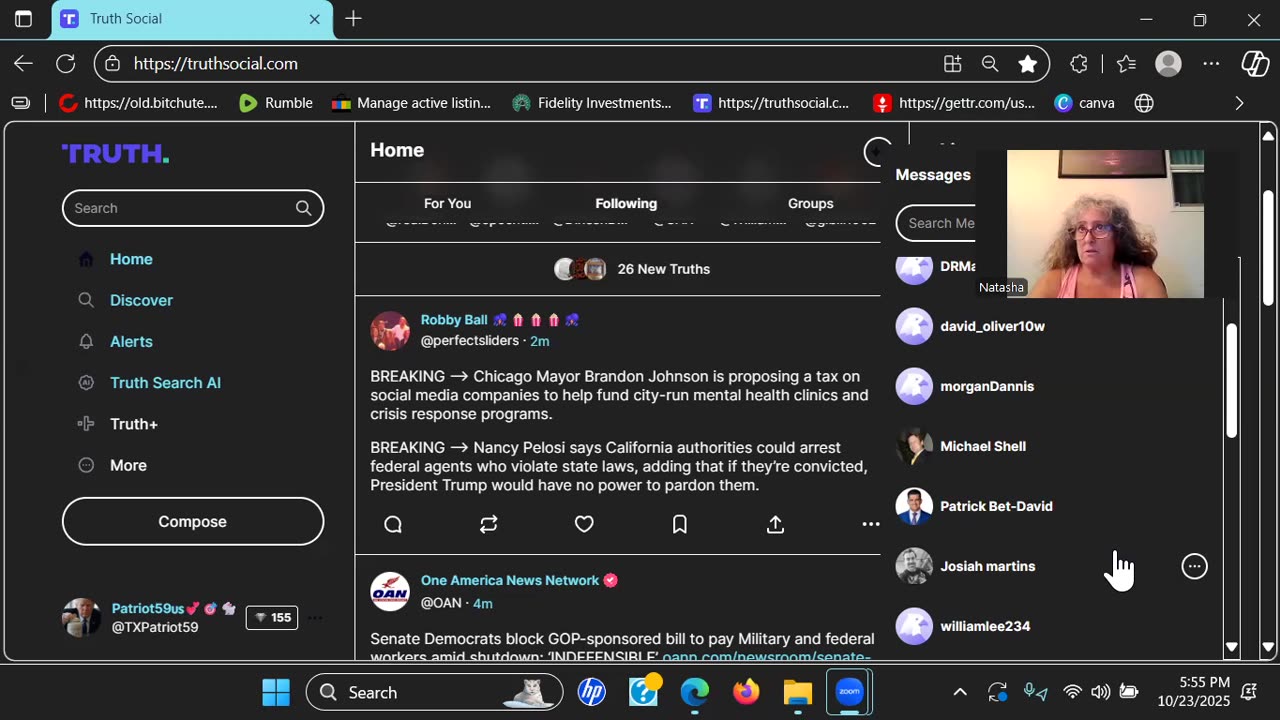Open options for Josiah martins chat

coord(1194,566)
